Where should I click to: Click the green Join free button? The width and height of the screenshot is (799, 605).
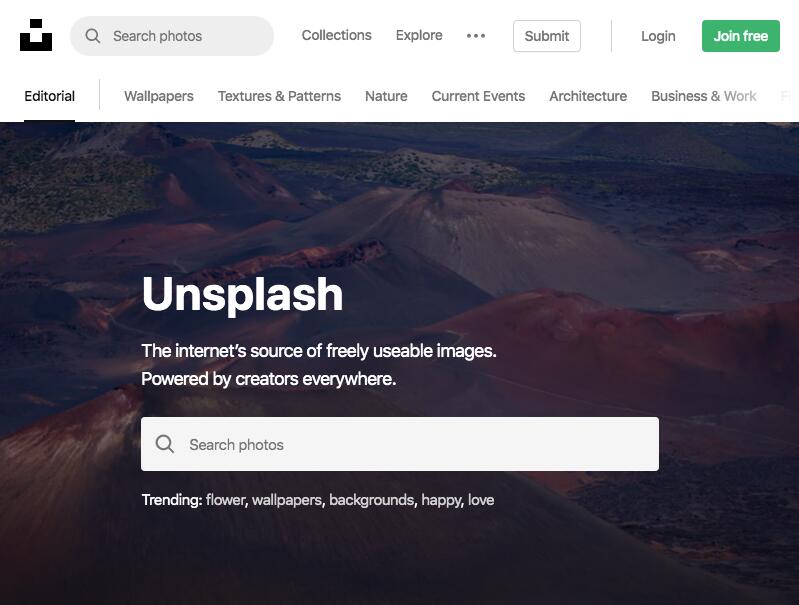[740, 36]
